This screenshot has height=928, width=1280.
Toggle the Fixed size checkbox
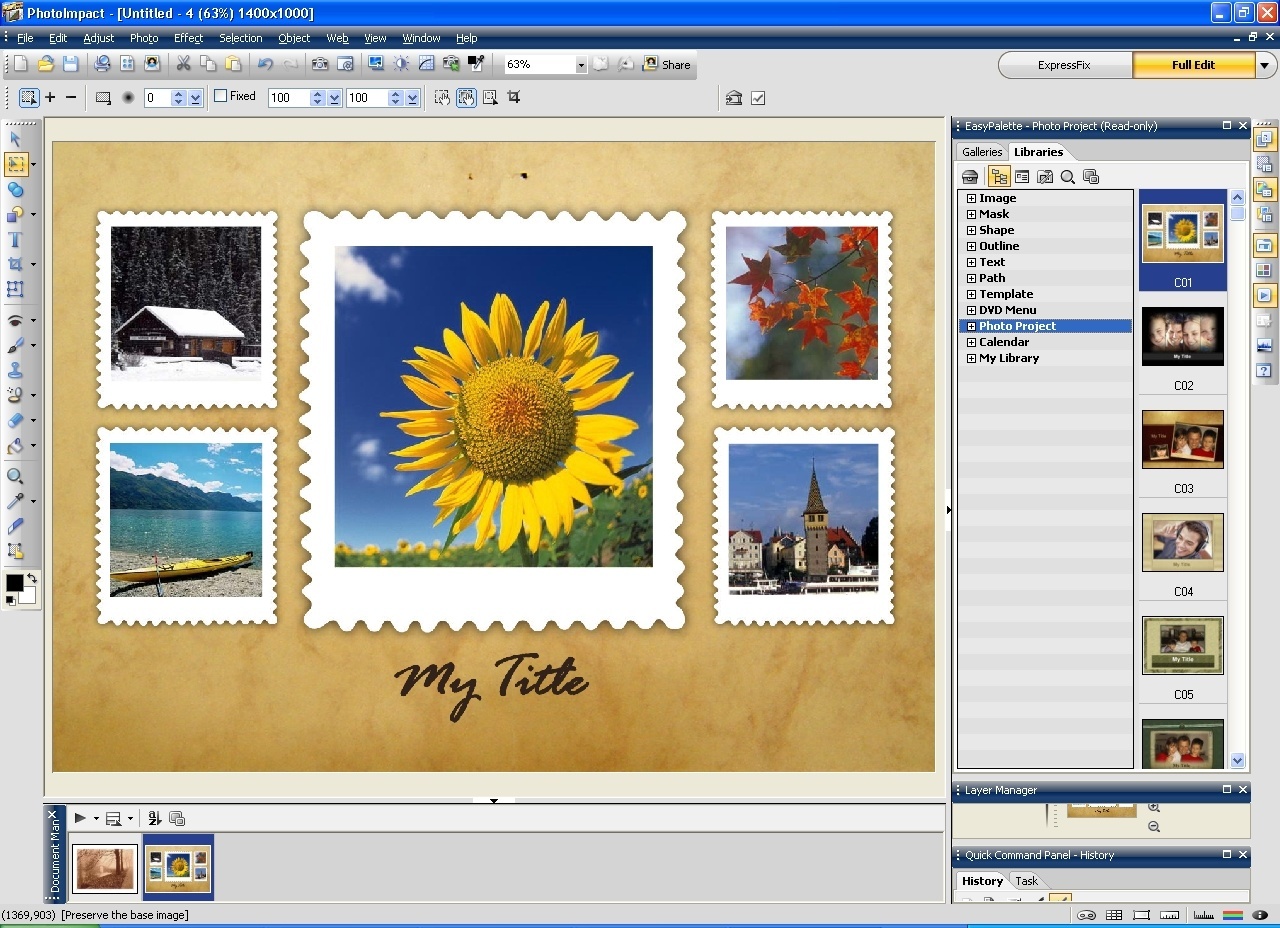tap(221, 96)
